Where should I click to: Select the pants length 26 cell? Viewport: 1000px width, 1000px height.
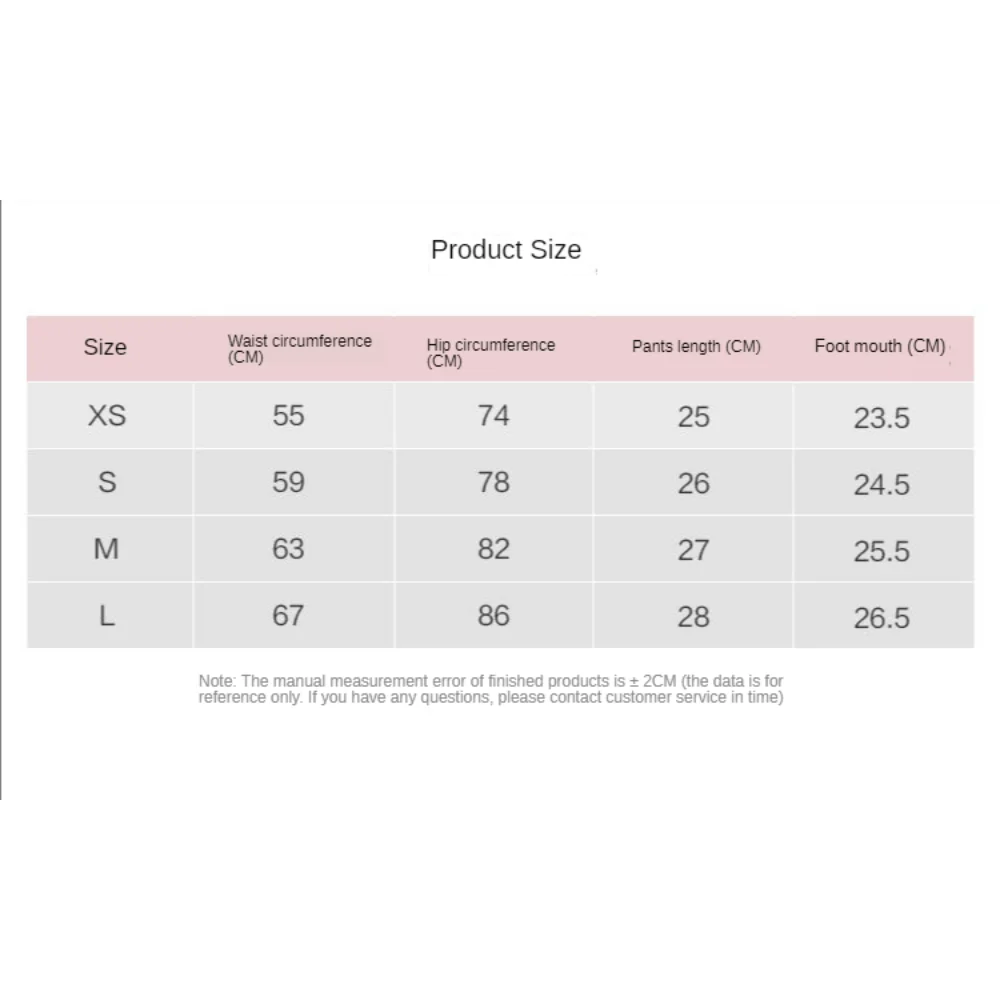pyautogui.click(x=693, y=483)
